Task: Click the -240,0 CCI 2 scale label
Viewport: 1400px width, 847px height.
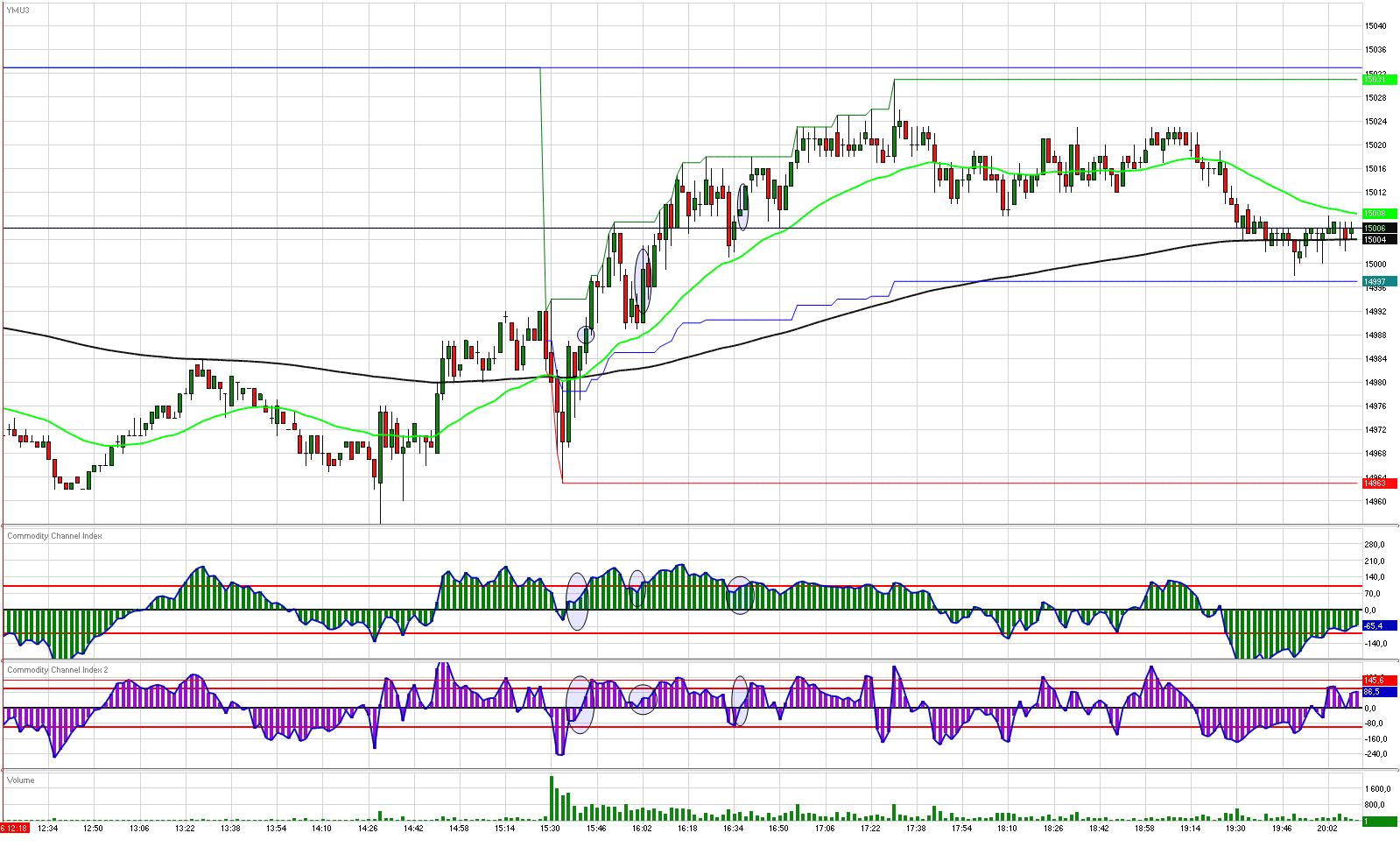Action: [1377, 754]
